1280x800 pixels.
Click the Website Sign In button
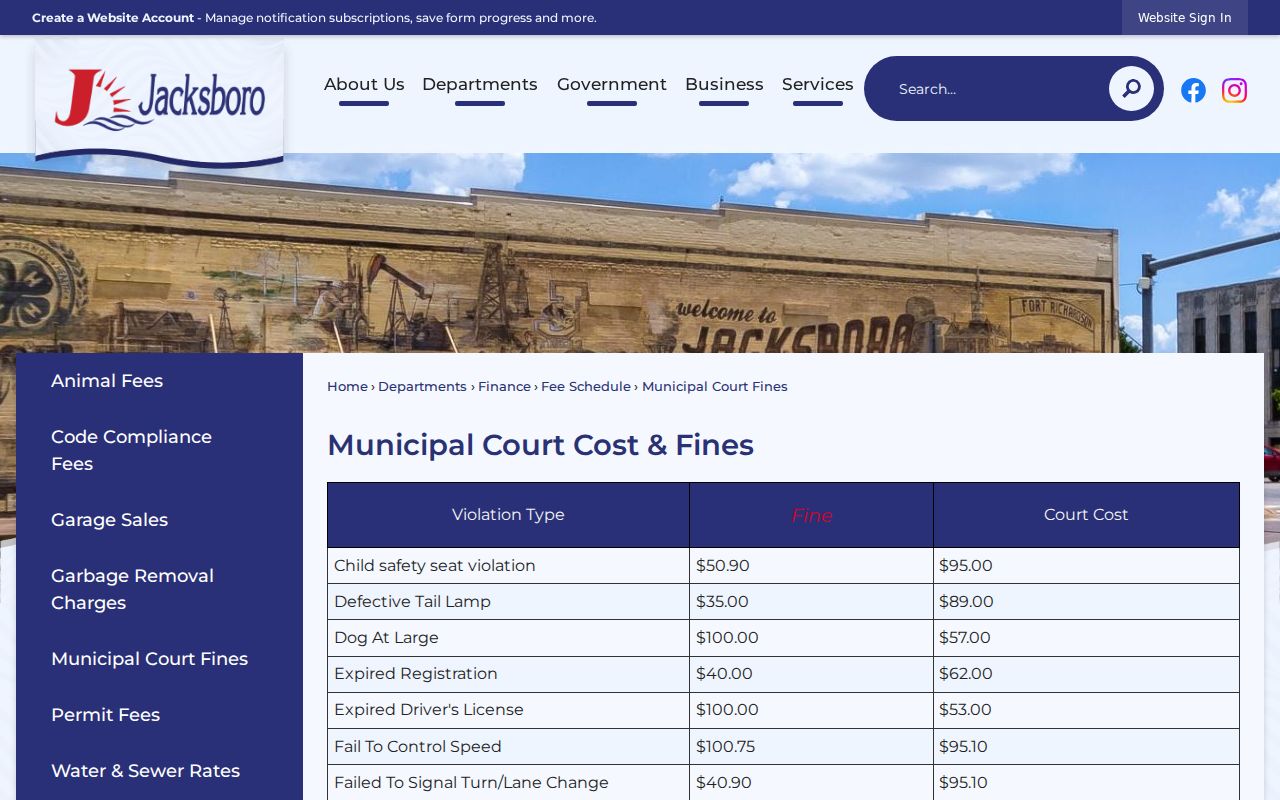tap(1185, 17)
